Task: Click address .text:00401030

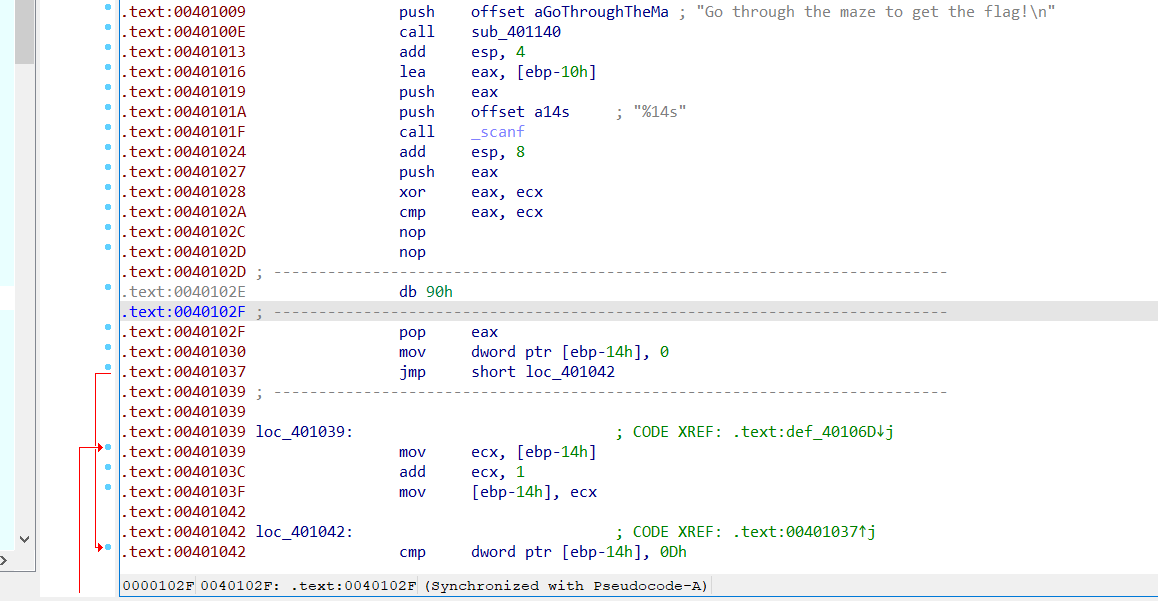Action: 183,351
